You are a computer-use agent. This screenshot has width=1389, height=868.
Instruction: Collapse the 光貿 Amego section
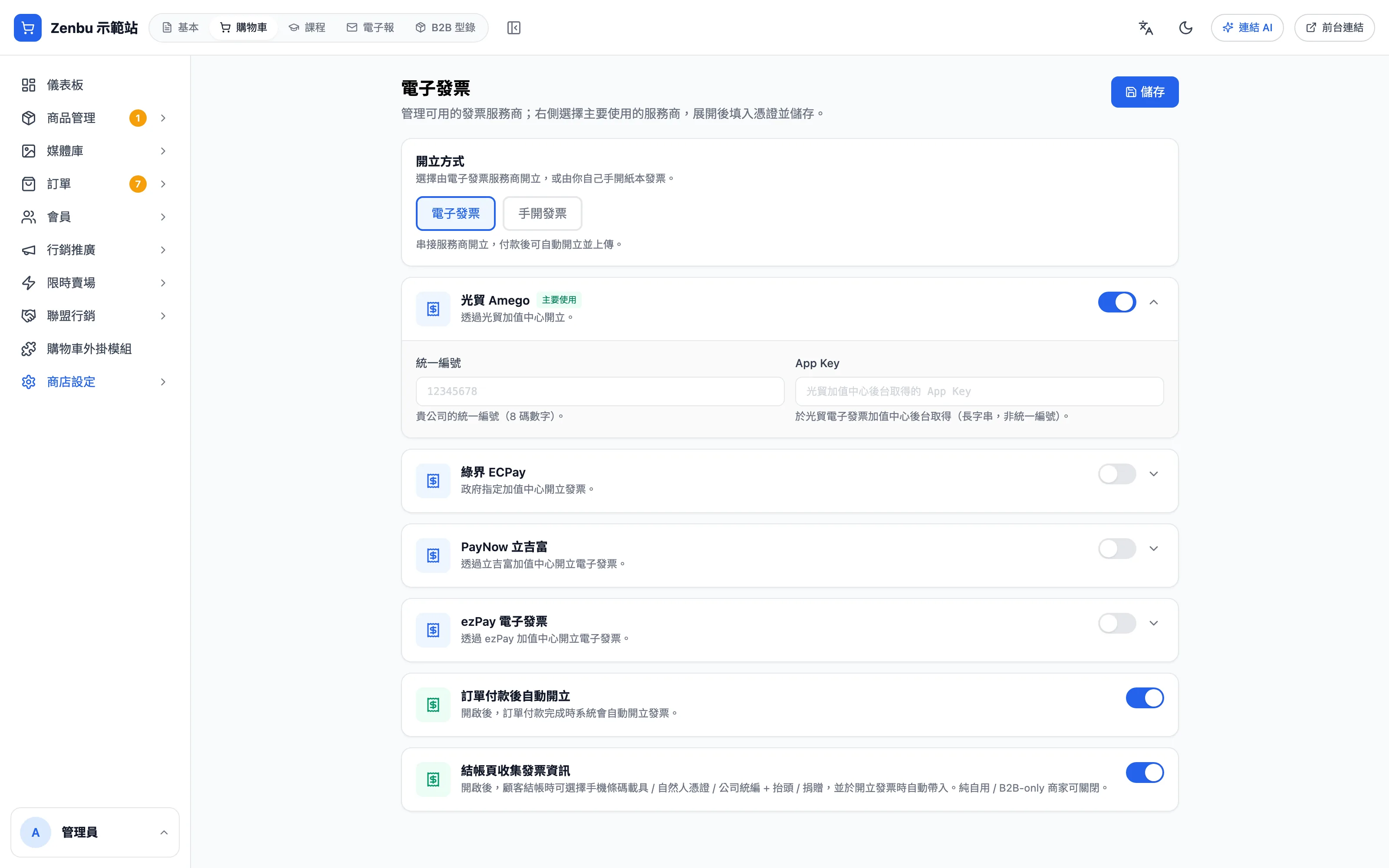point(1153,302)
